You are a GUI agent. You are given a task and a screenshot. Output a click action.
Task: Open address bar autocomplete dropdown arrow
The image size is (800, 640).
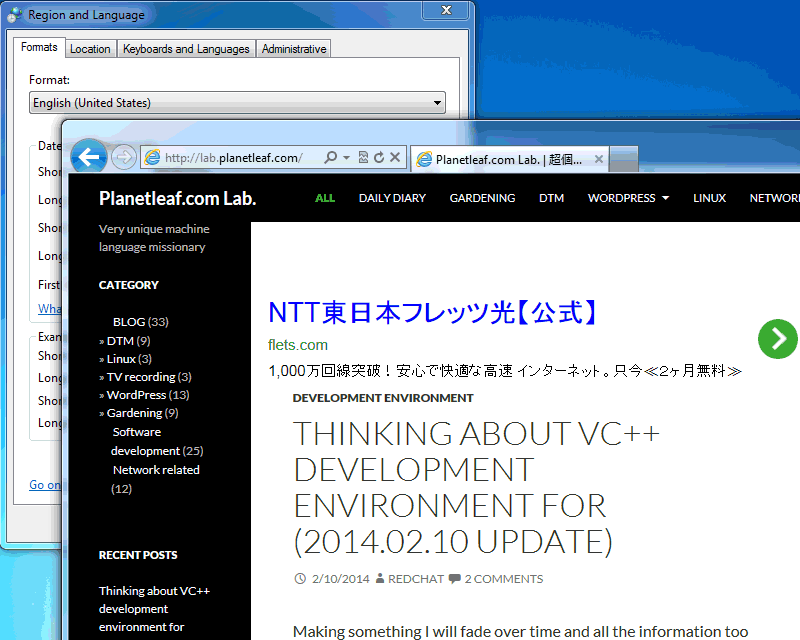pyautogui.click(x=346, y=157)
